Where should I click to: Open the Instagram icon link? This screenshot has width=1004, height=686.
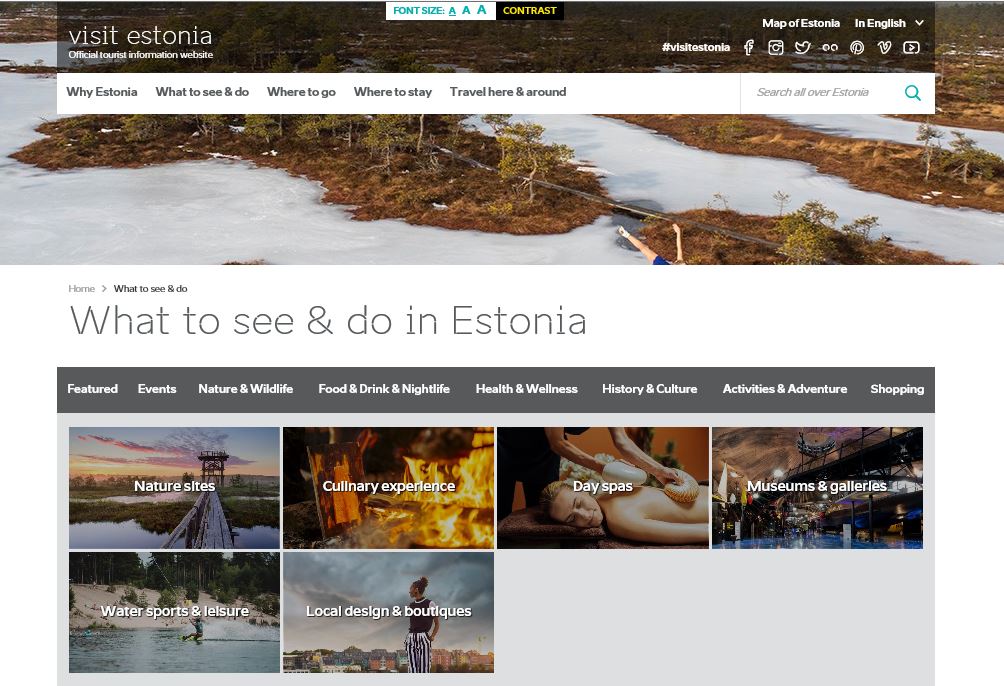(x=775, y=47)
